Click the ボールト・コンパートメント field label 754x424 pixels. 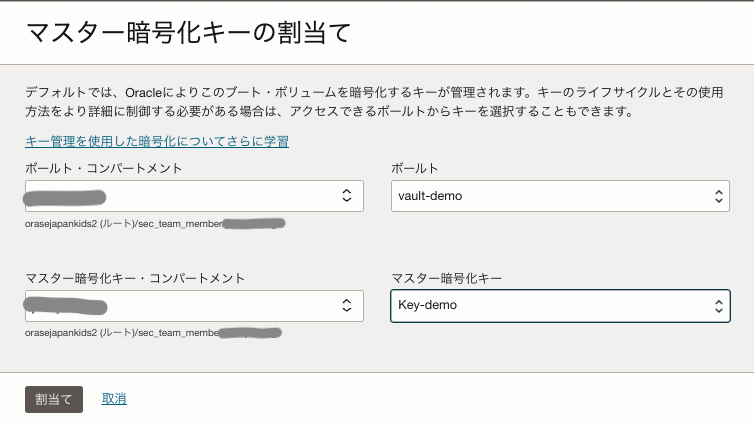pos(104,168)
